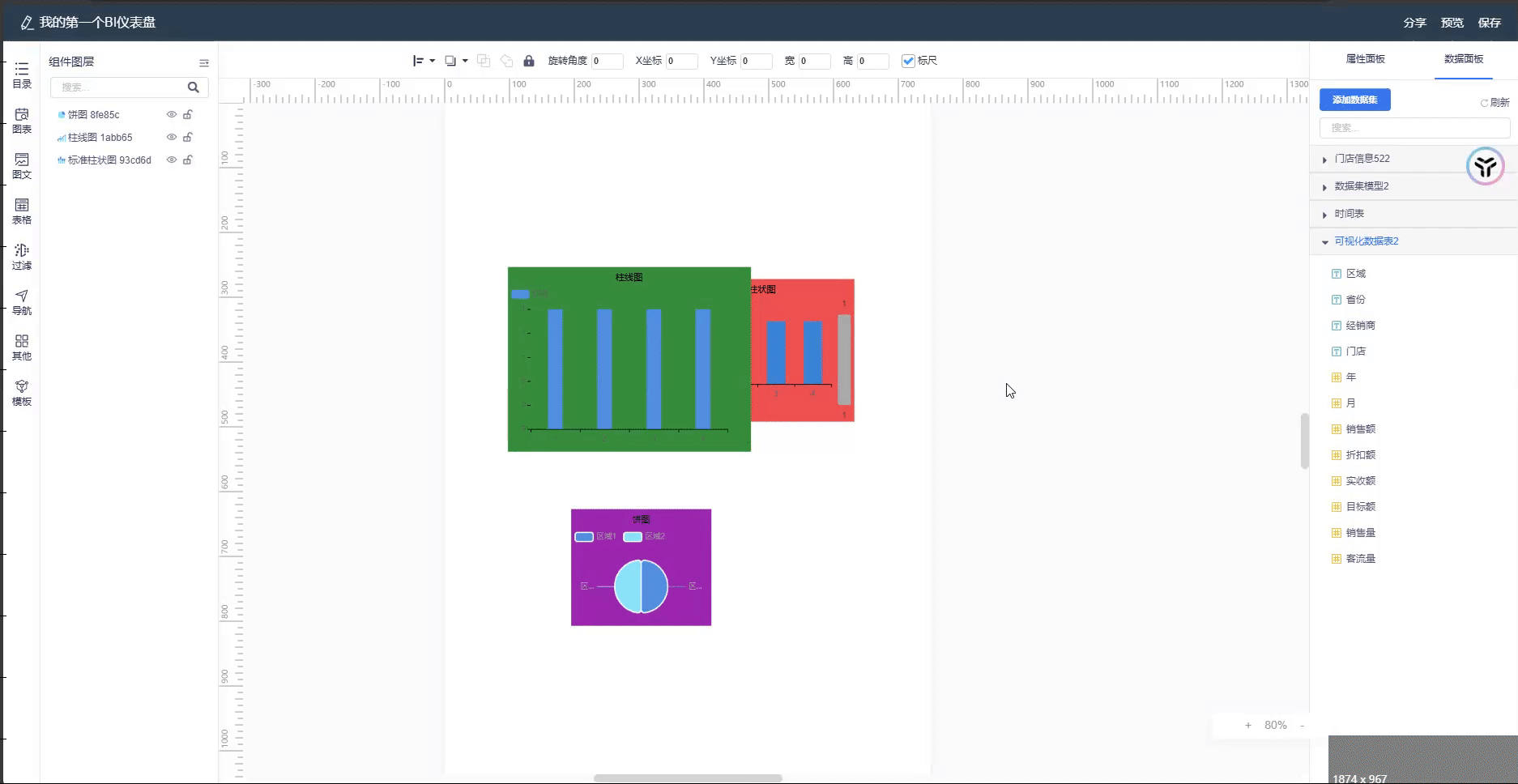Toggle visibility of 饼图 8fe85c layer

172,114
